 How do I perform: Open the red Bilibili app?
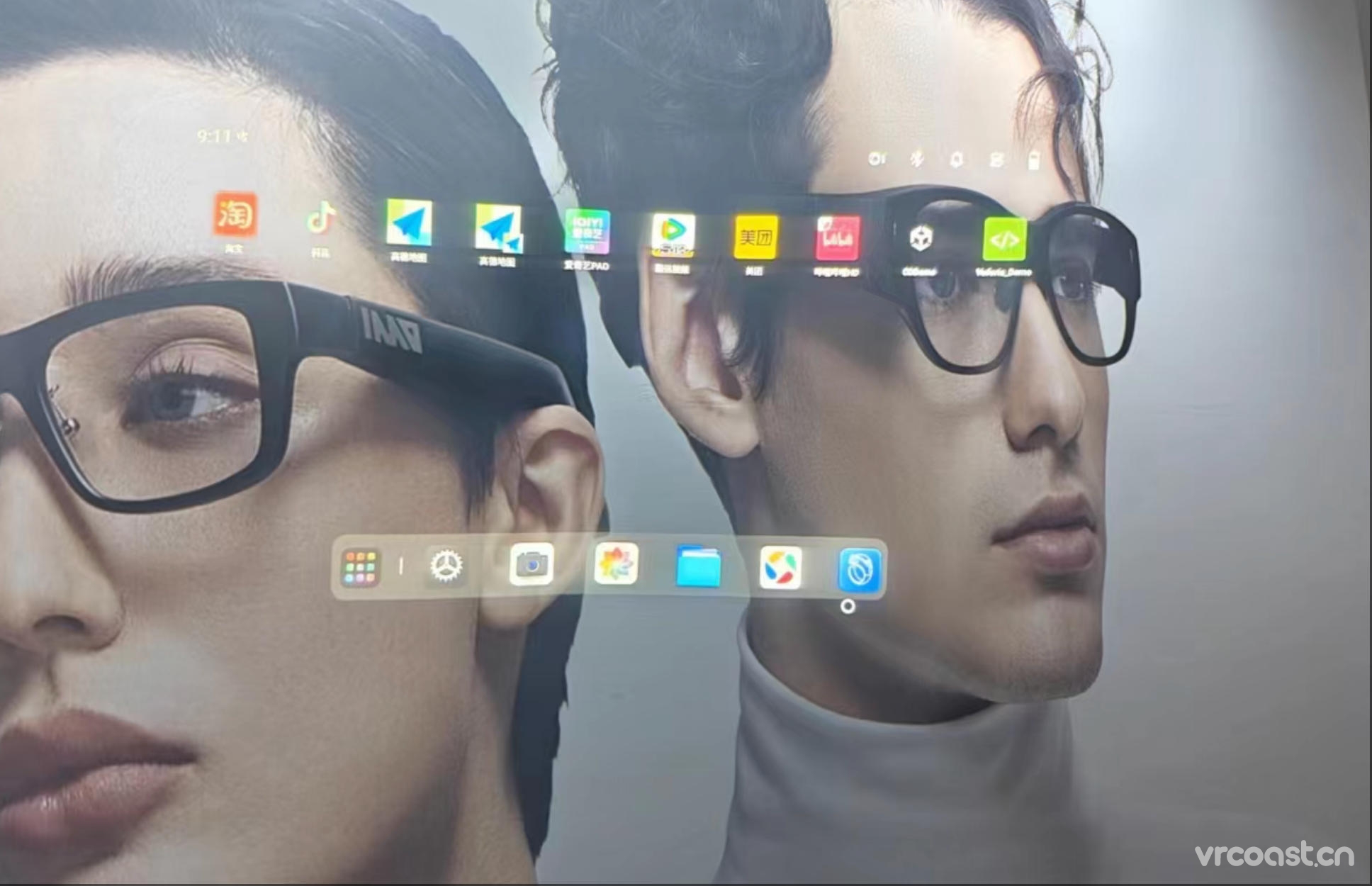pos(838,238)
